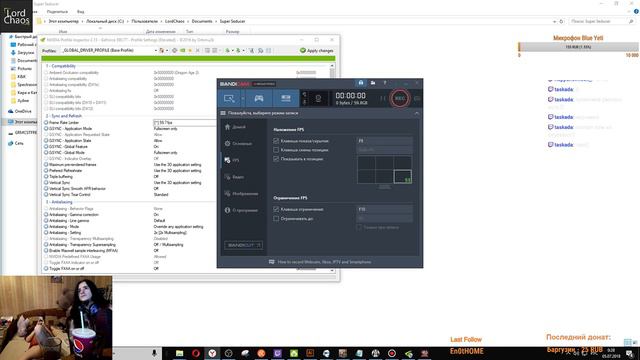
Task: Select Bandicam screen recording mode icon
Action: [229, 98]
